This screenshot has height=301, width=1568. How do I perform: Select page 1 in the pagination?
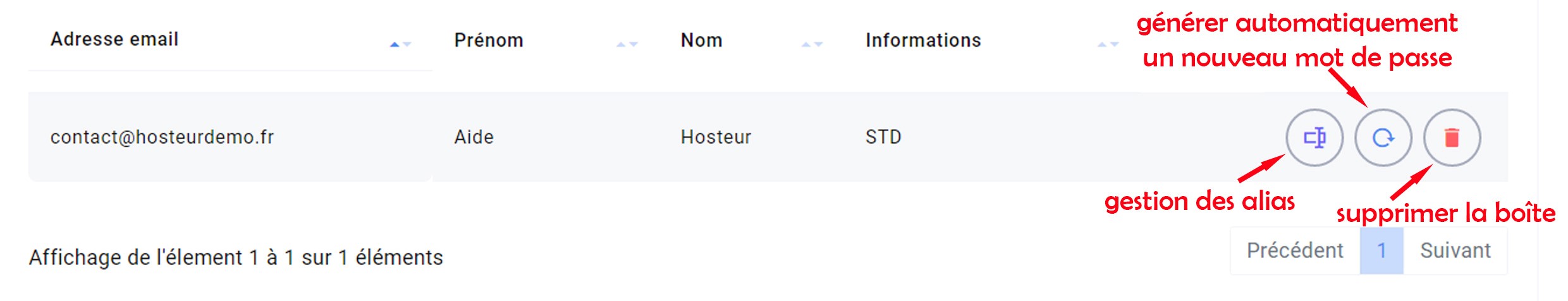(1381, 251)
